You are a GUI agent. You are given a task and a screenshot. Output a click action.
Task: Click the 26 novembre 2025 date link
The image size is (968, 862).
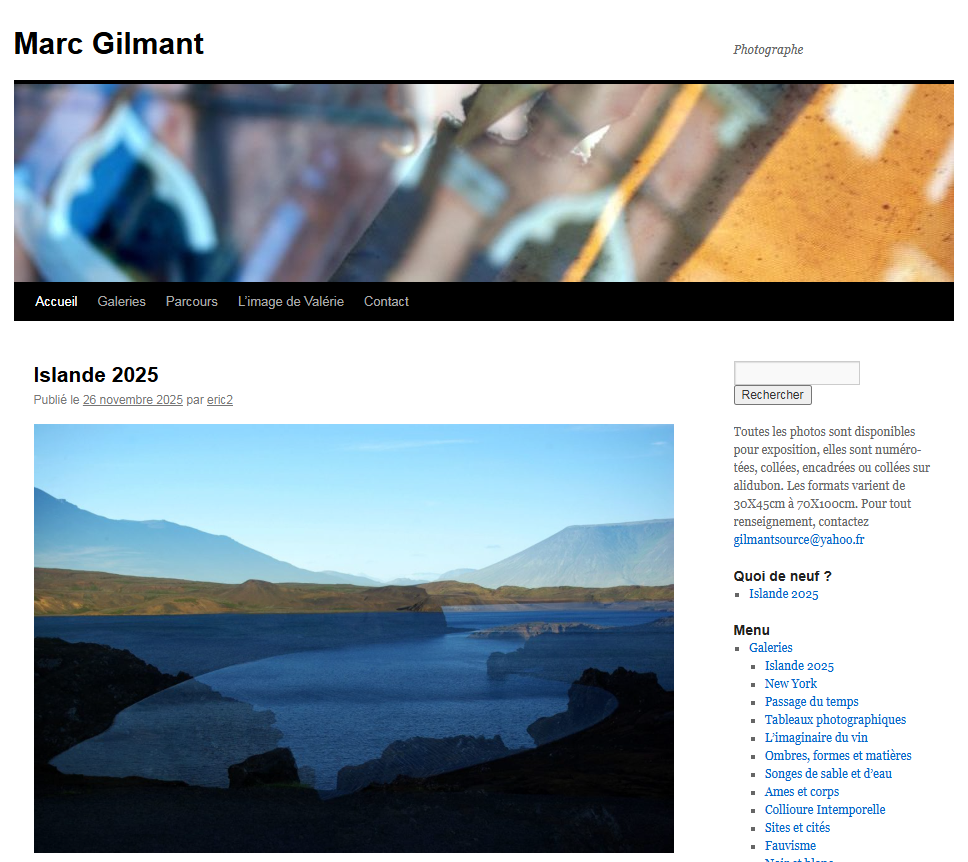[x=133, y=400]
